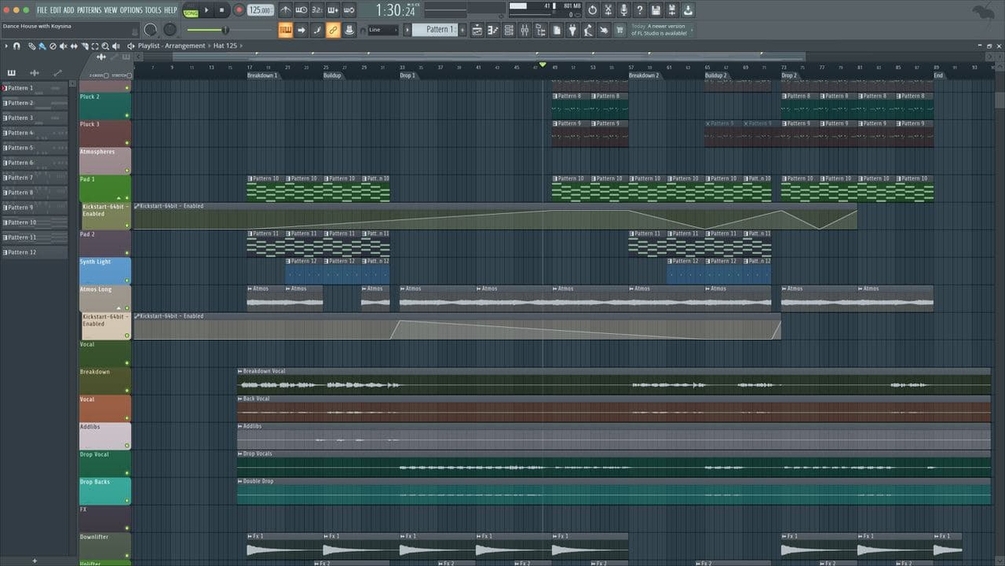Open undo history icon
The width and height of the screenshot is (1005, 566).
click(592, 10)
